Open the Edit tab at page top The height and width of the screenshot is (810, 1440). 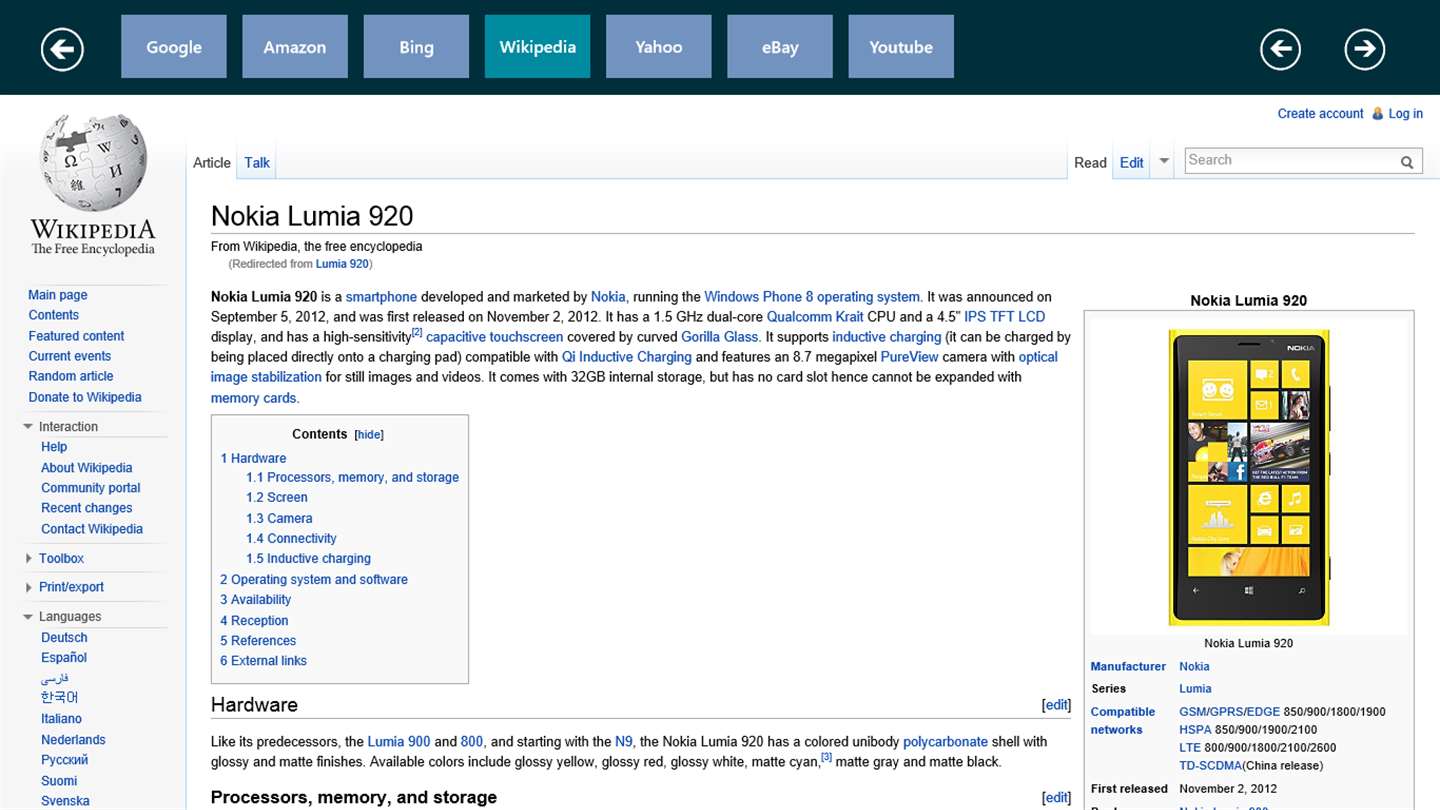point(1132,163)
